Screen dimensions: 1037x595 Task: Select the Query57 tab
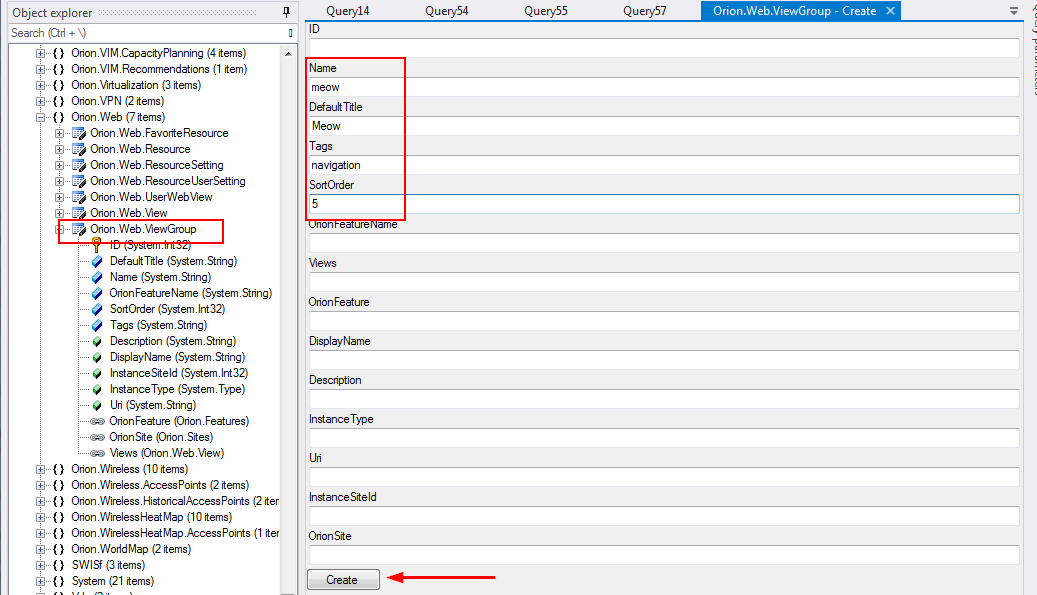[645, 11]
